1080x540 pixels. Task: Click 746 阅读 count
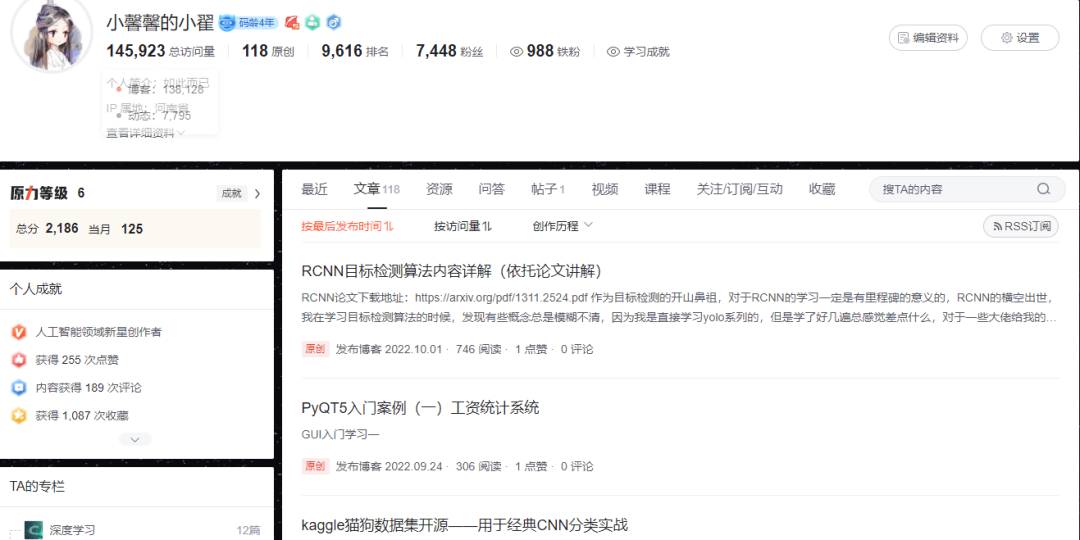(x=479, y=349)
